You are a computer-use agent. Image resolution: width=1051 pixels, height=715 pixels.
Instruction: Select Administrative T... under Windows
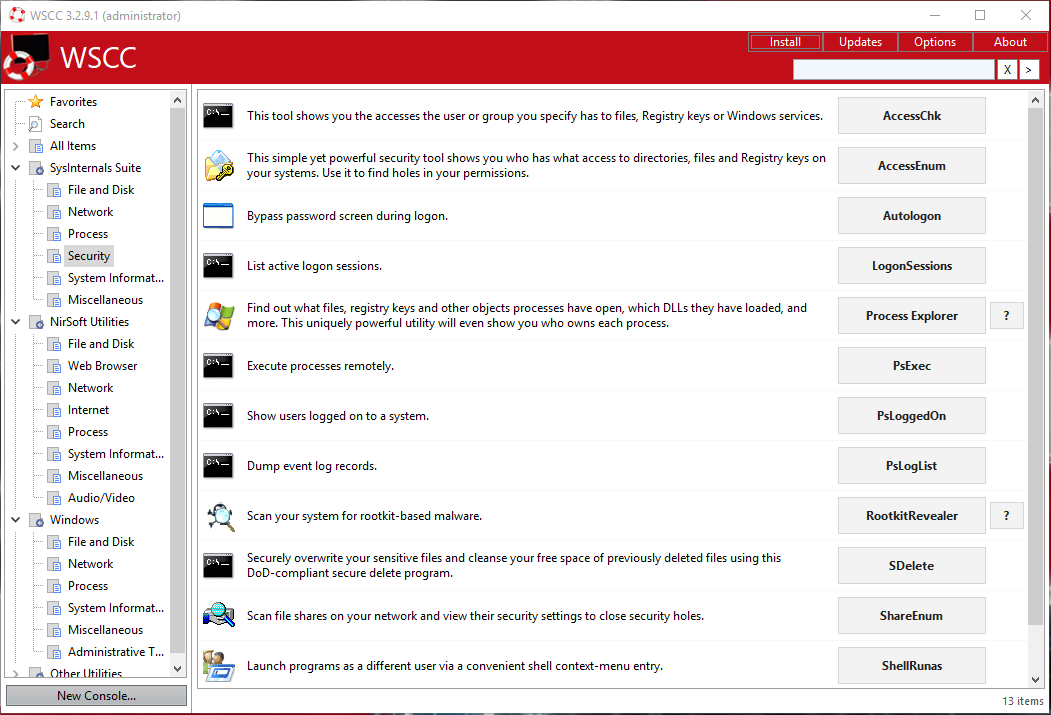click(116, 652)
